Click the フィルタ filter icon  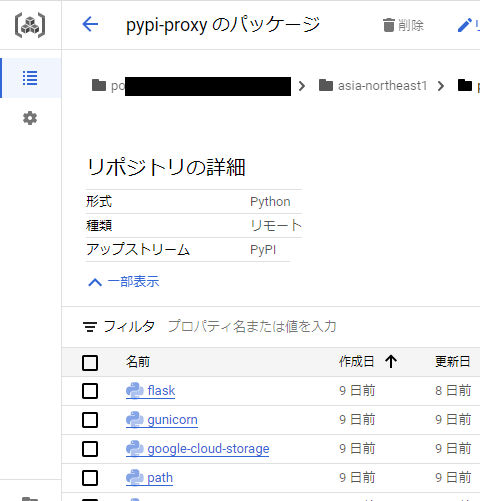[90, 327]
